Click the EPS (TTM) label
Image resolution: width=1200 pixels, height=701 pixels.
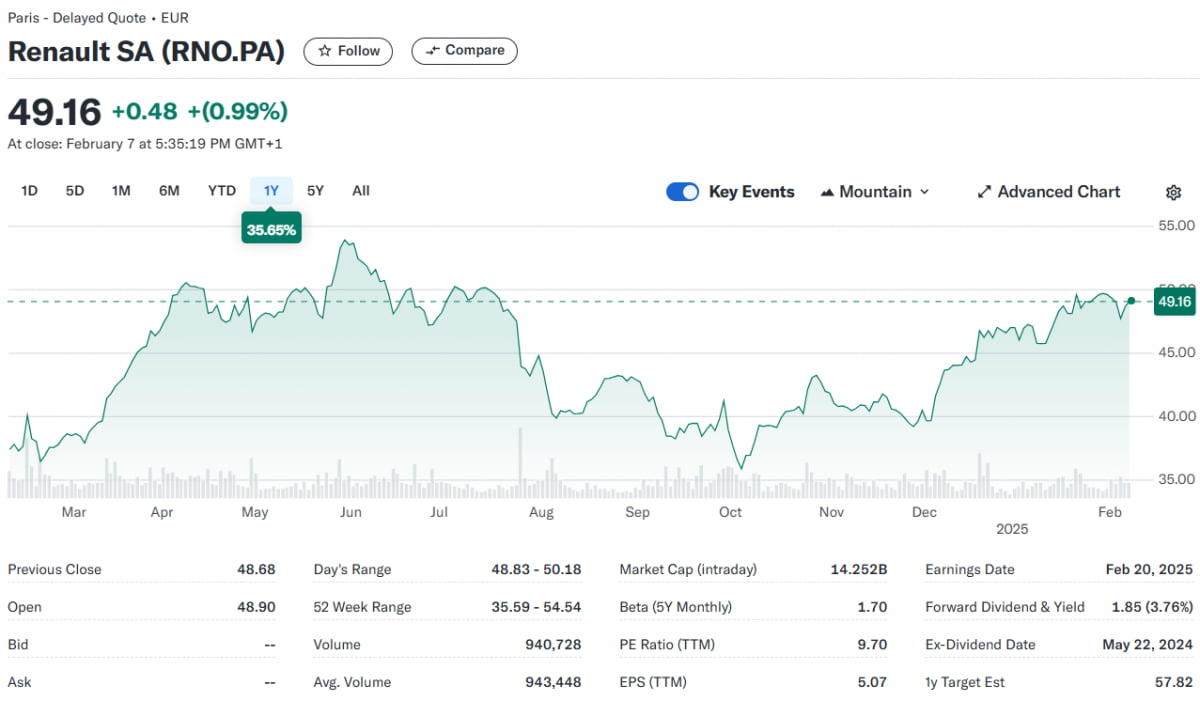pos(653,682)
